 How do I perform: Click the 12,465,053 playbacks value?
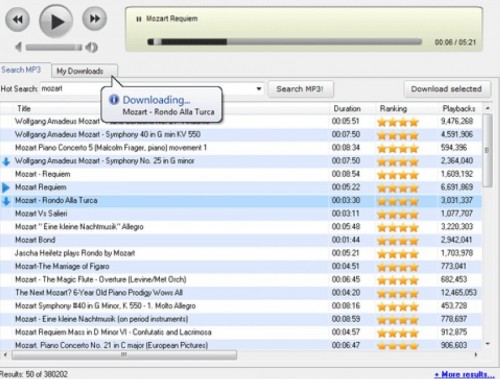click(459, 293)
